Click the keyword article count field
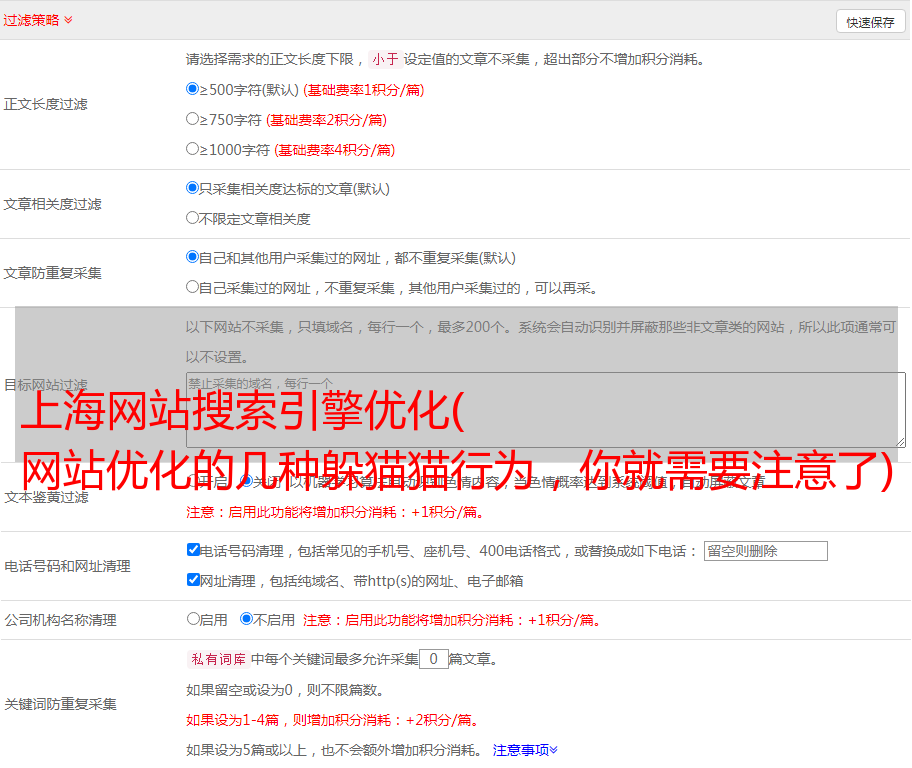912x768 pixels. point(433,659)
